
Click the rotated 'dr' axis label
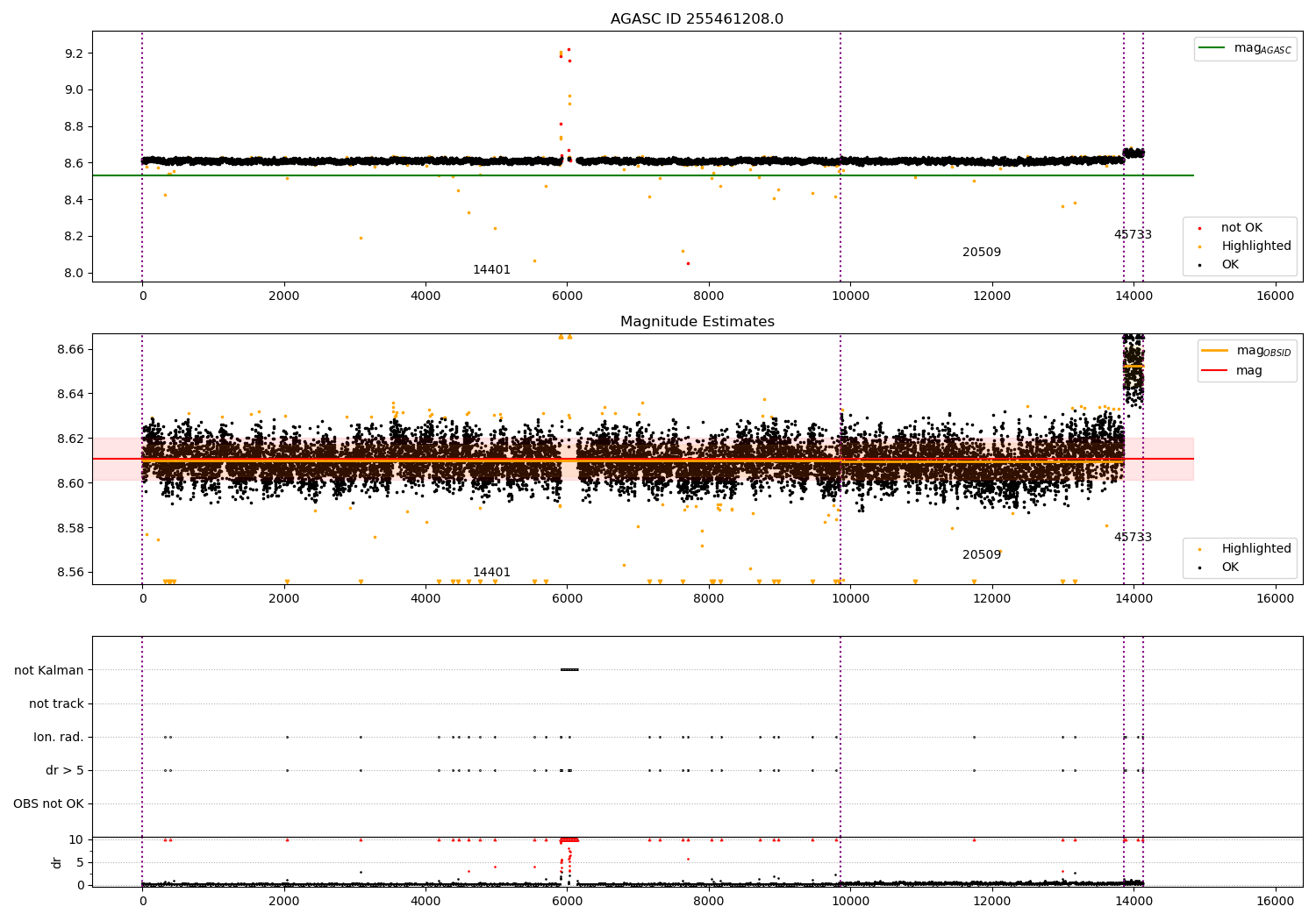pyautogui.click(x=57, y=862)
